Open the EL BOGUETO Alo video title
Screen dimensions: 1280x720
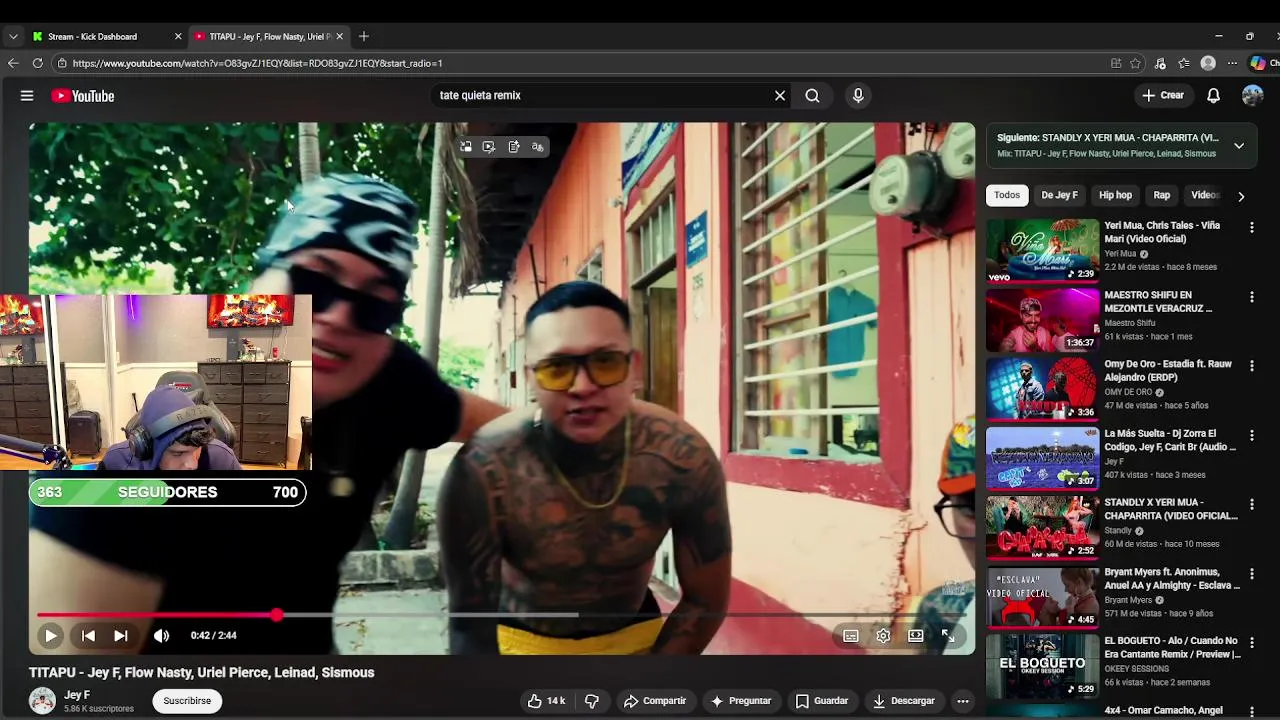coord(1172,647)
